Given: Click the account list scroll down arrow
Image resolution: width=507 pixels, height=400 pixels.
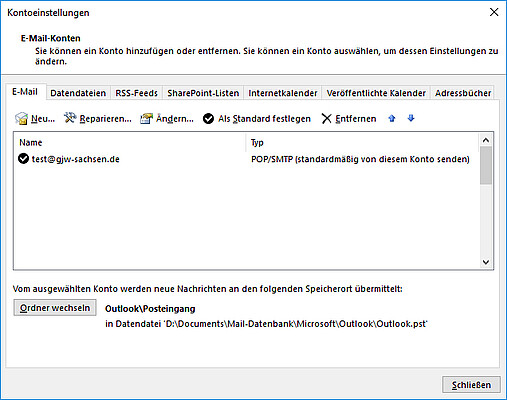Looking at the screenshot, I should (x=486, y=262).
